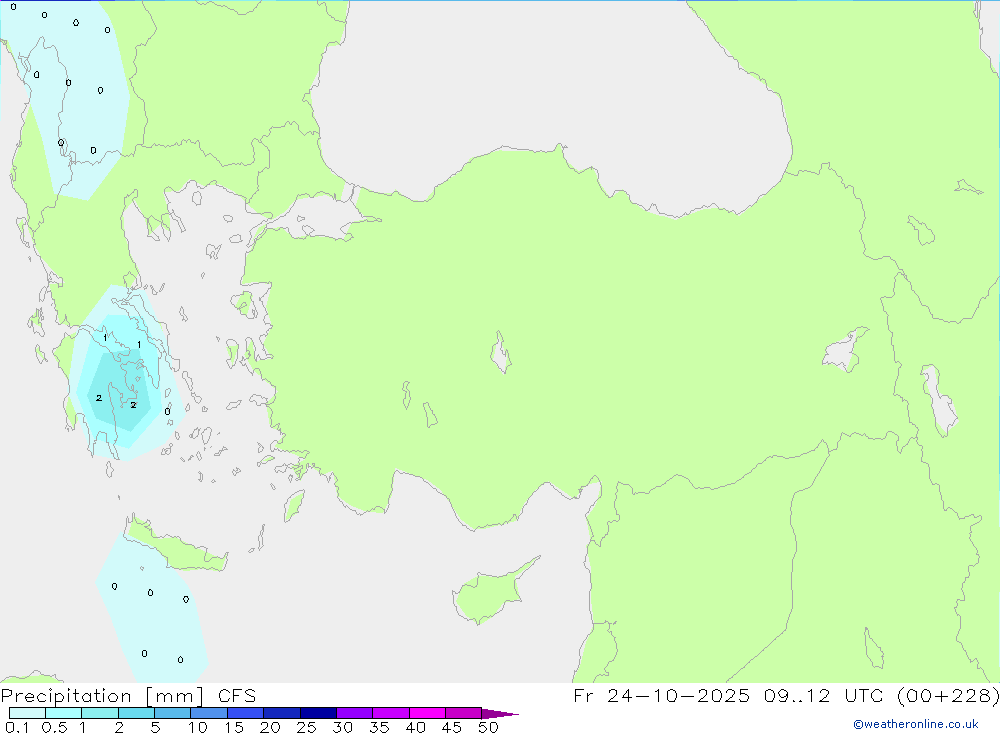Click the above-50 mm legend arrow tip
Viewport: 1000px width, 733px height.
500,714
